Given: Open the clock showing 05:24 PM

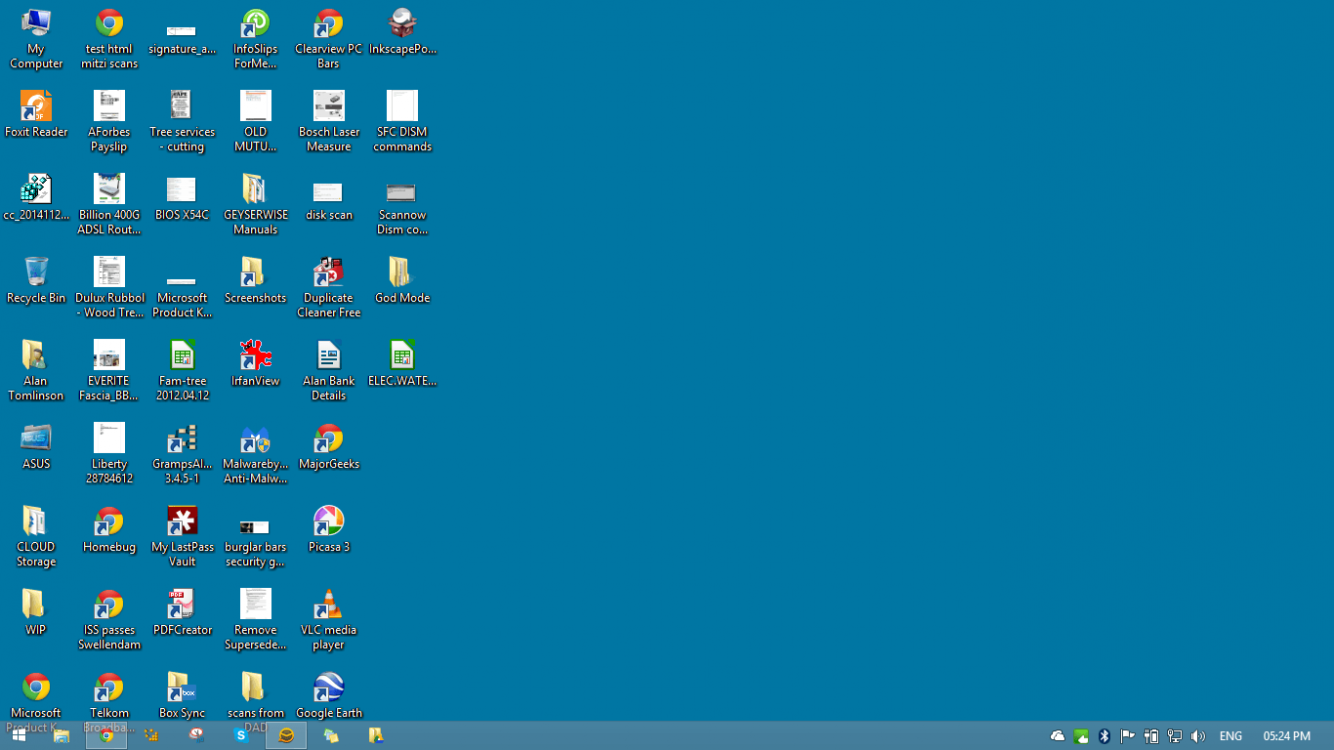Looking at the screenshot, I should pyautogui.click(x=1286, y=736).
